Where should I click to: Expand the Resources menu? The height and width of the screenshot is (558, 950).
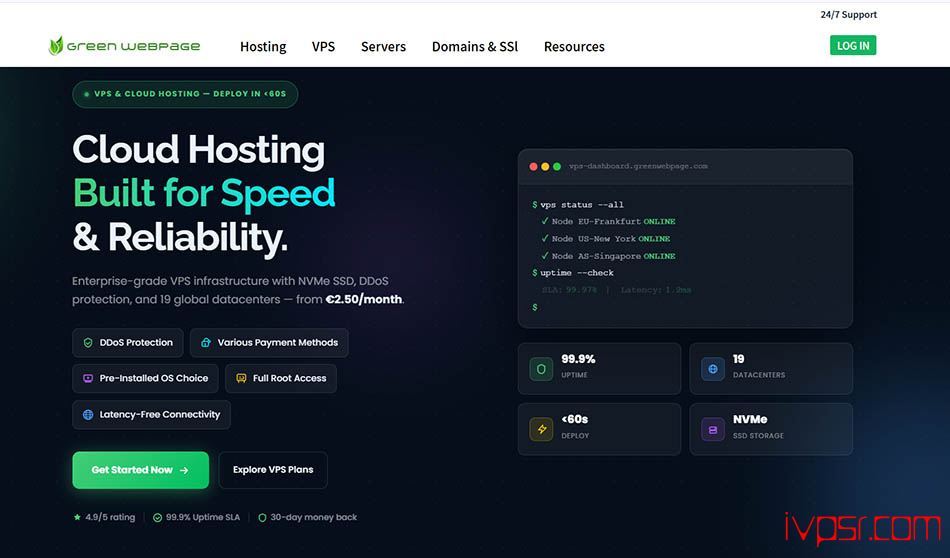[574, 47]
